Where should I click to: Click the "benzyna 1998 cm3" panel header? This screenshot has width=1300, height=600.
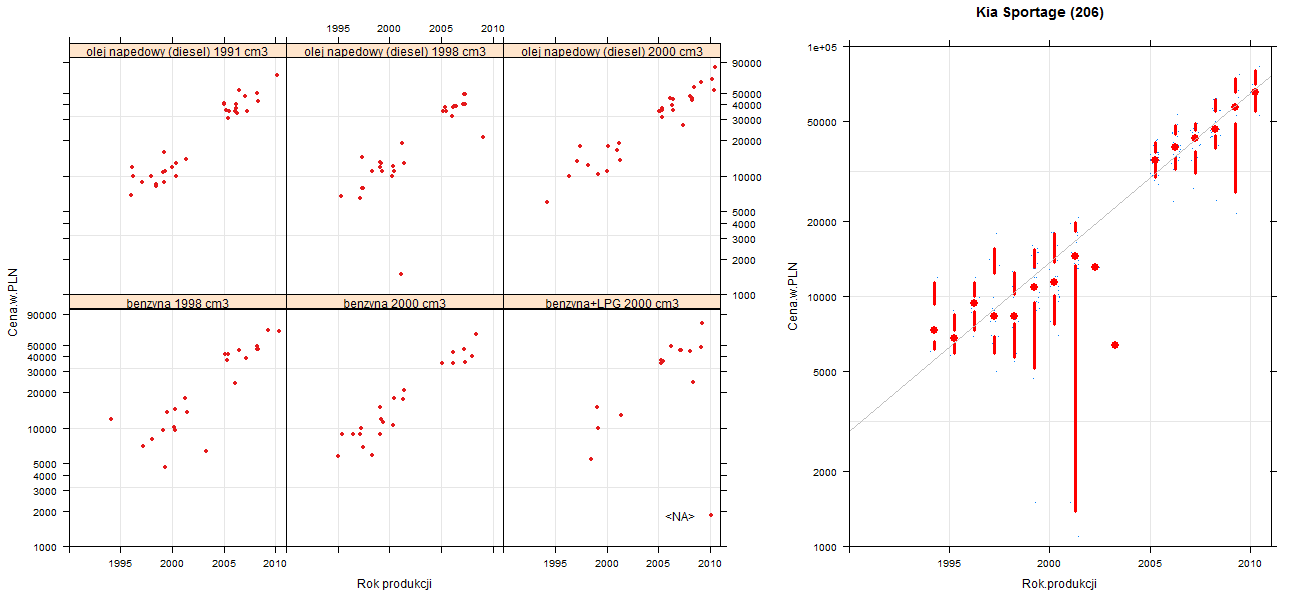point(178,302)
